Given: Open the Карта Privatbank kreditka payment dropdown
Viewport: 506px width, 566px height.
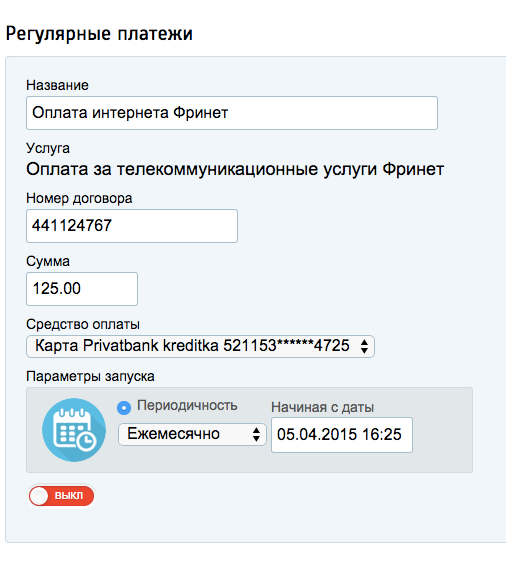Looking at the screenshot, I should [x=200, y=347].
